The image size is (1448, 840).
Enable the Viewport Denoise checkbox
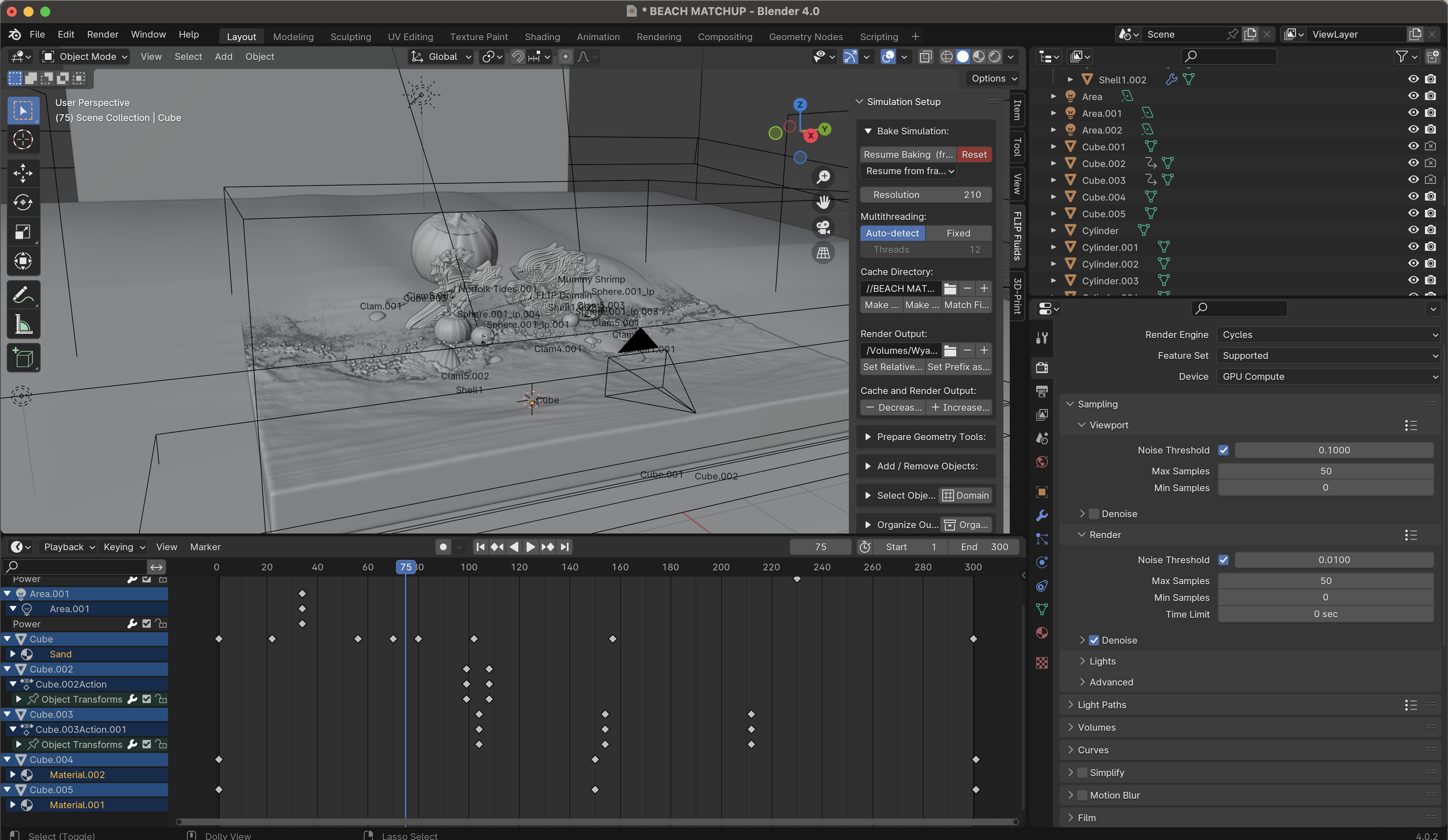tap(1094, 513)
